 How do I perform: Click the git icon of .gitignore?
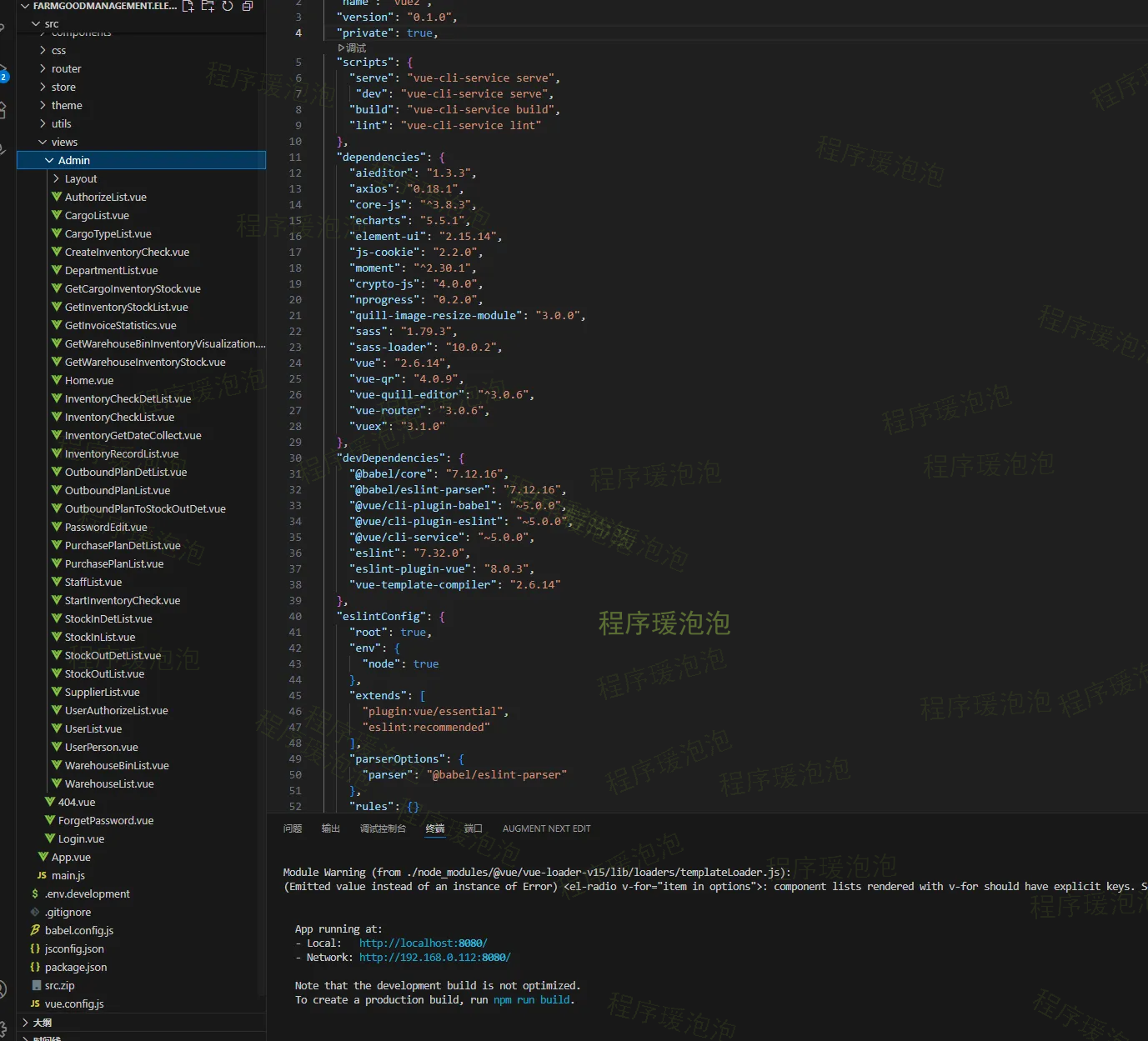pos(35,912)
